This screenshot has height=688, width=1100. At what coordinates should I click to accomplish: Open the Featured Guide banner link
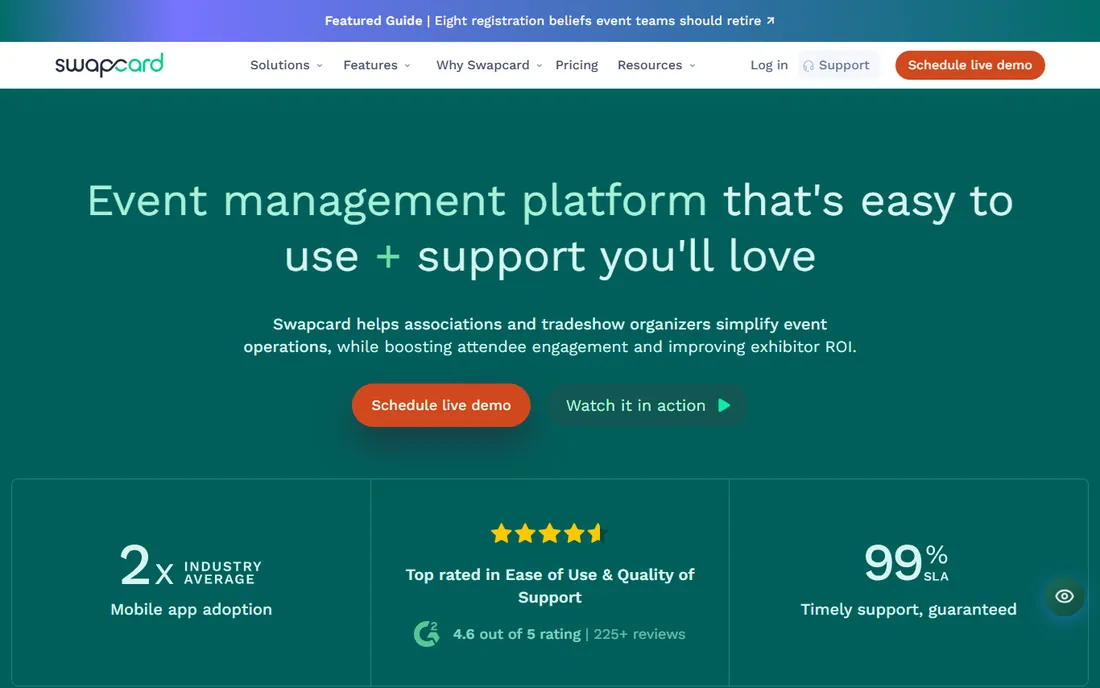549,21
